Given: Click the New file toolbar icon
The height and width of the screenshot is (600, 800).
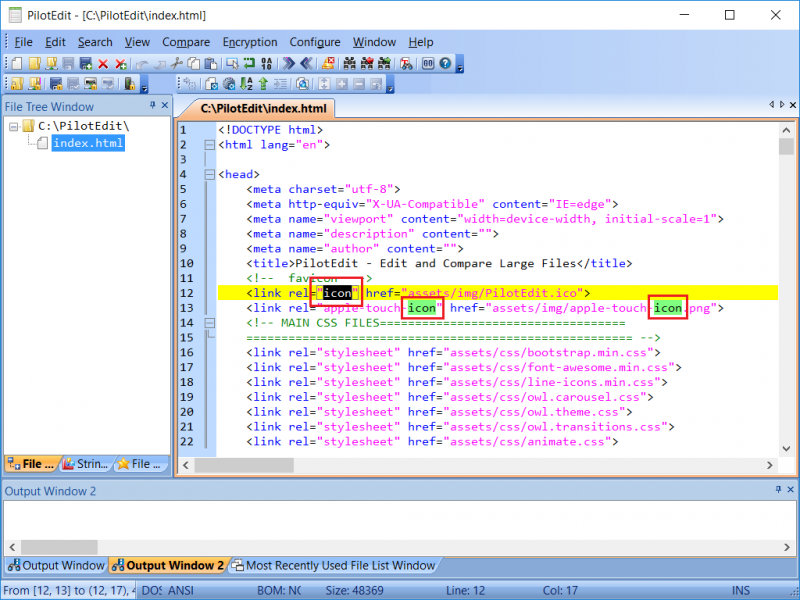Looking at the screenshot, I should (x=16, y=63).
